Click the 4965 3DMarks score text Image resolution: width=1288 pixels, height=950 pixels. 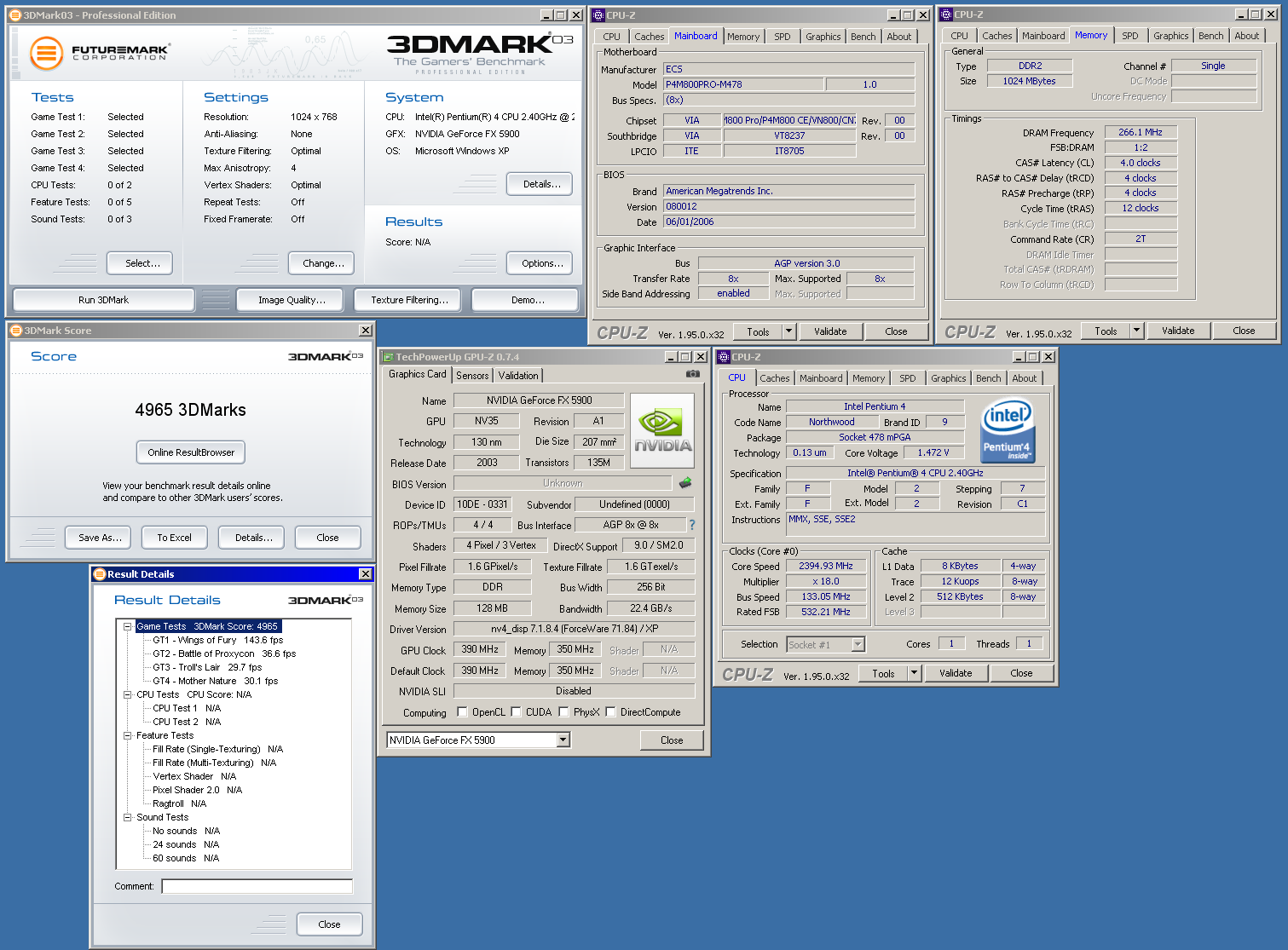(x=191, y=410)
